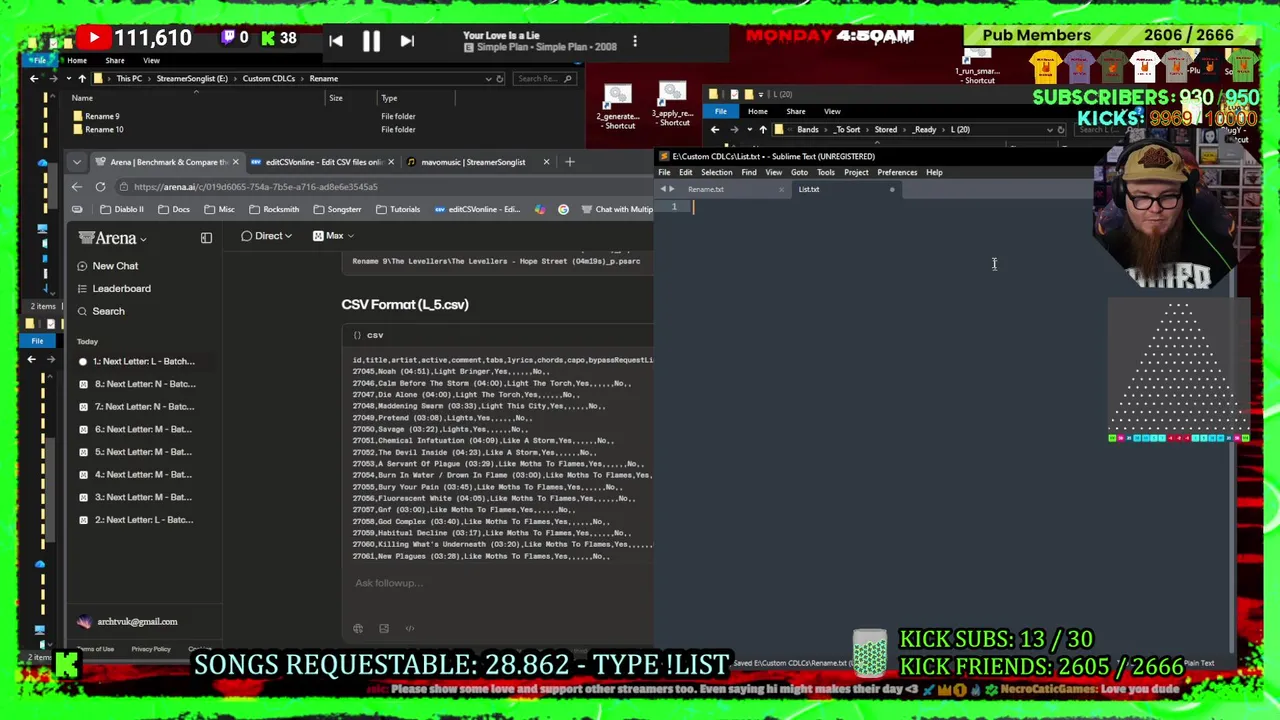Click the Rename 9 folder in Explorer
Image resolution: width=1280 pixels, height=720 pixels.
click(x=102, y=117)
